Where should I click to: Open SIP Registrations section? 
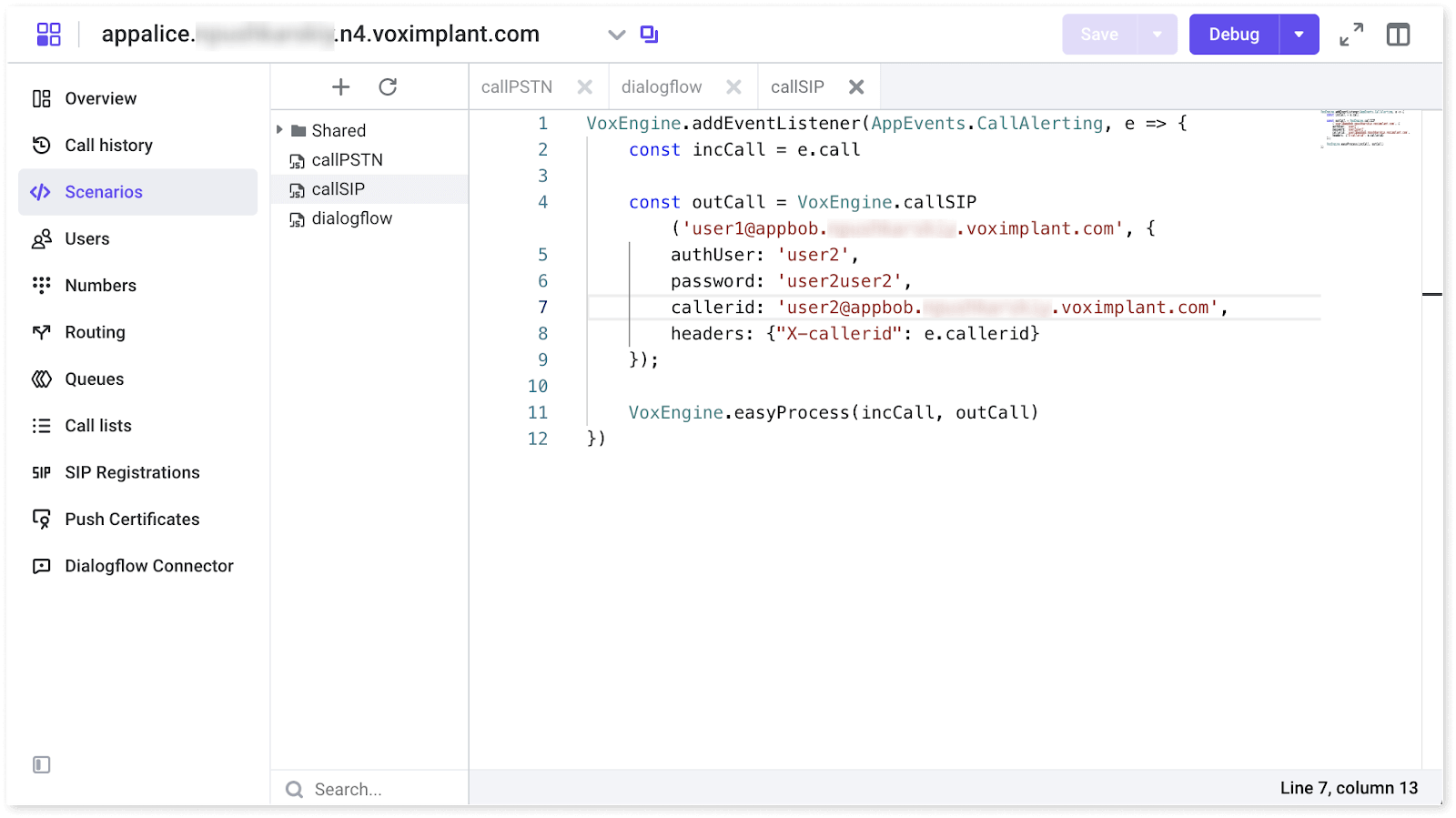[x=132, y=472]
